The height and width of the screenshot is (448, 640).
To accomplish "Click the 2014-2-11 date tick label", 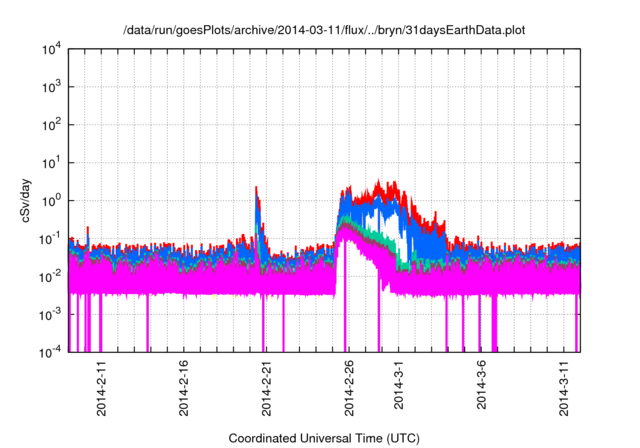I will point(101,389).
